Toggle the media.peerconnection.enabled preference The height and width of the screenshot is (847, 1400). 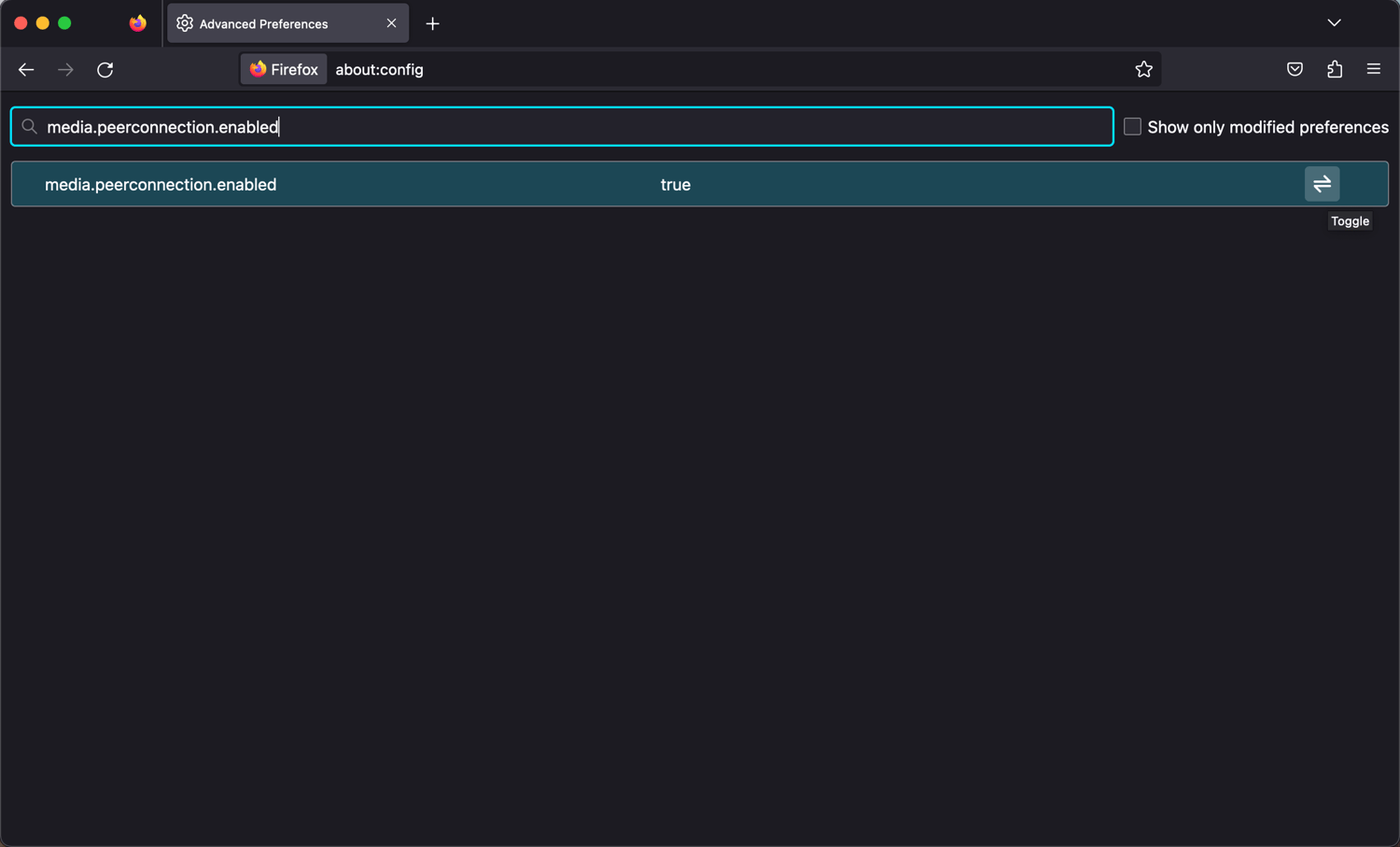[1322, 184]
